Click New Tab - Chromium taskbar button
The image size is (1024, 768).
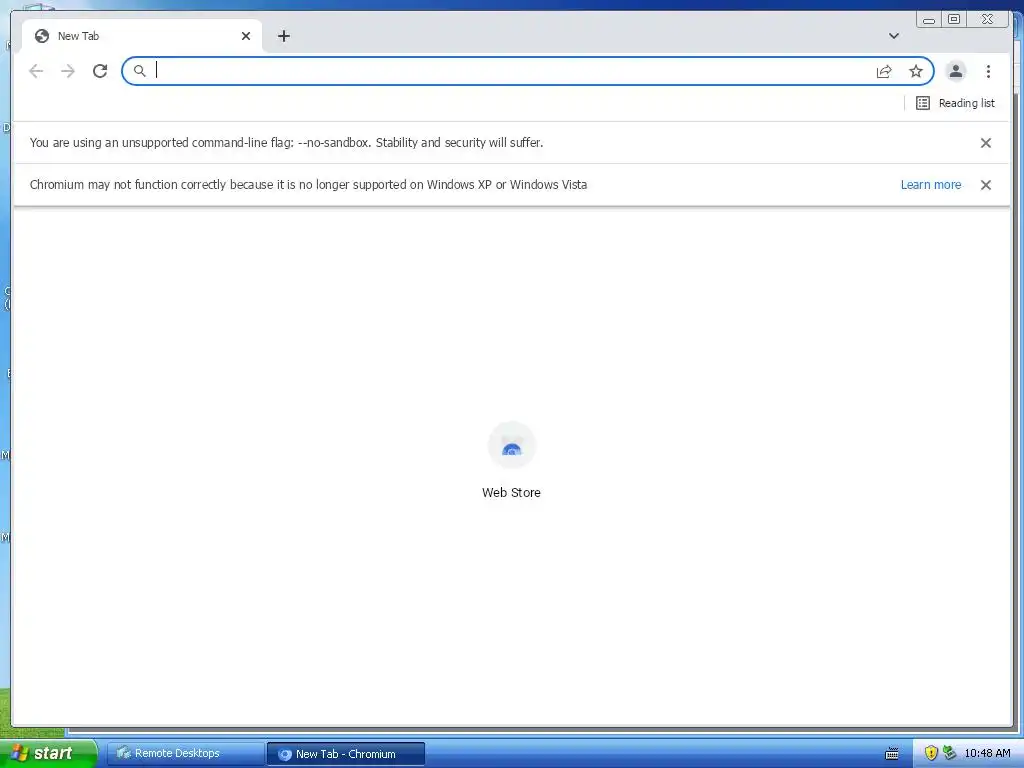(346, 754)
